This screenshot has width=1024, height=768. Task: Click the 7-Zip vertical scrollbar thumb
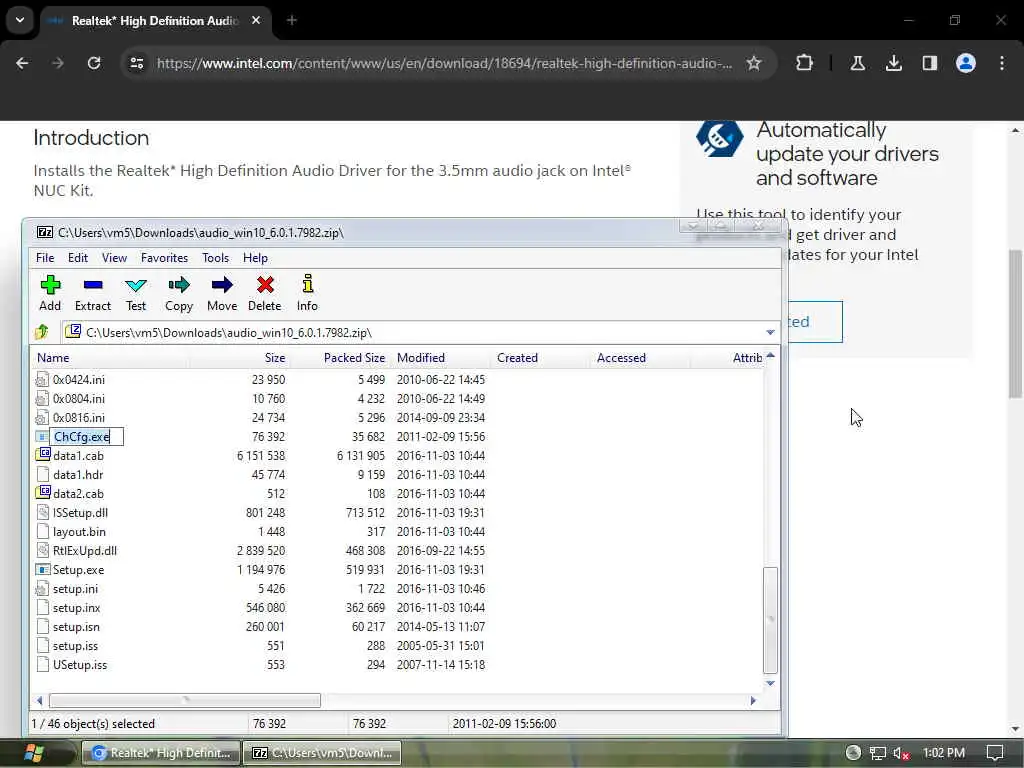pyautogui.click(x=770, y=620)
